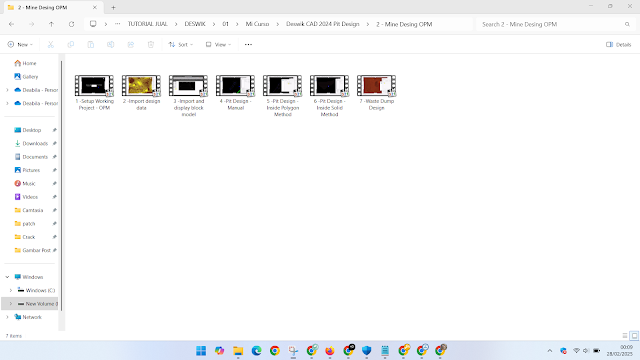Switch to details list view icon
The image size is (640, 360).
click(x=624, y=336)
